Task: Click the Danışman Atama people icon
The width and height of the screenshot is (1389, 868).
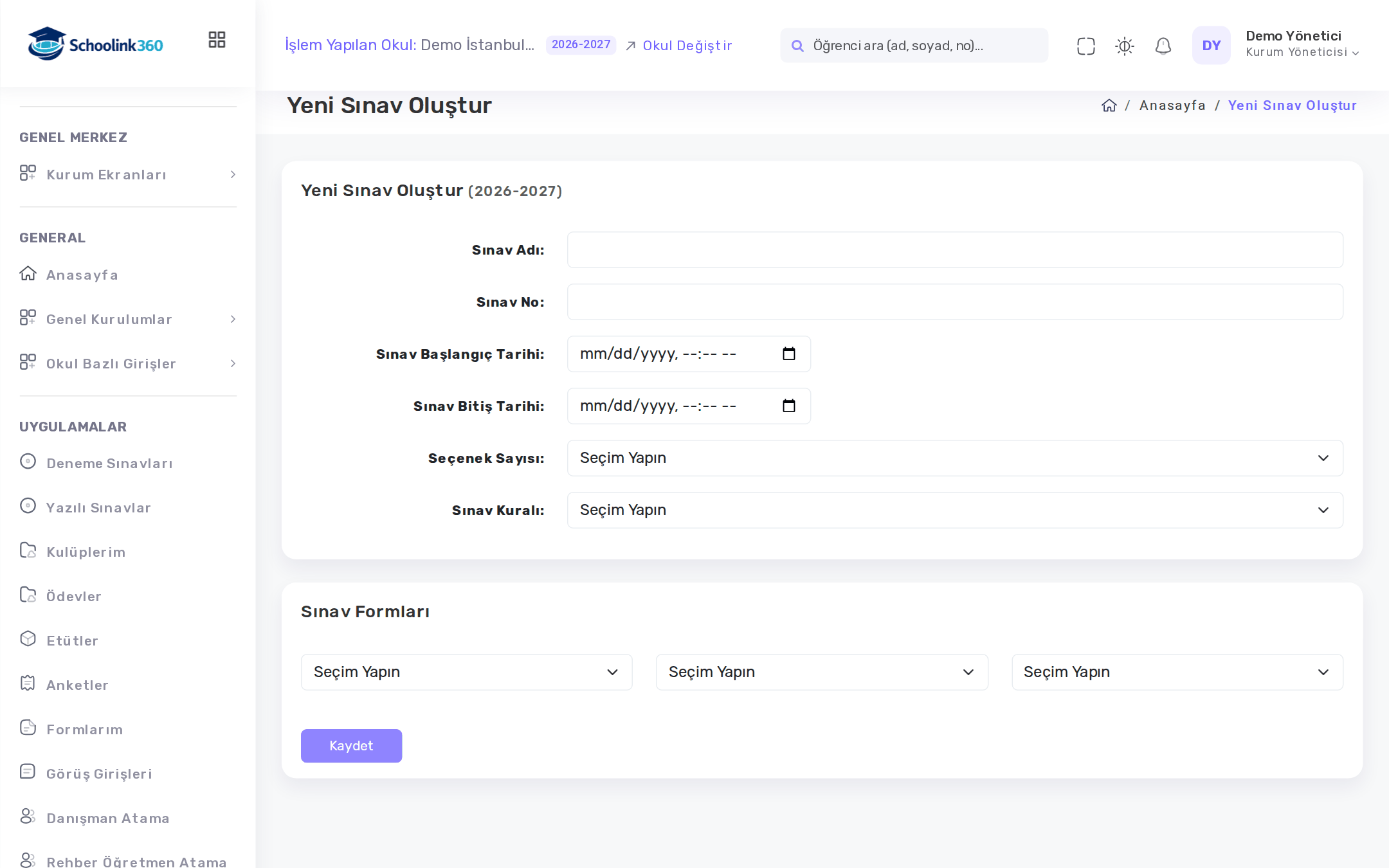Action: [x=28, y=817]
